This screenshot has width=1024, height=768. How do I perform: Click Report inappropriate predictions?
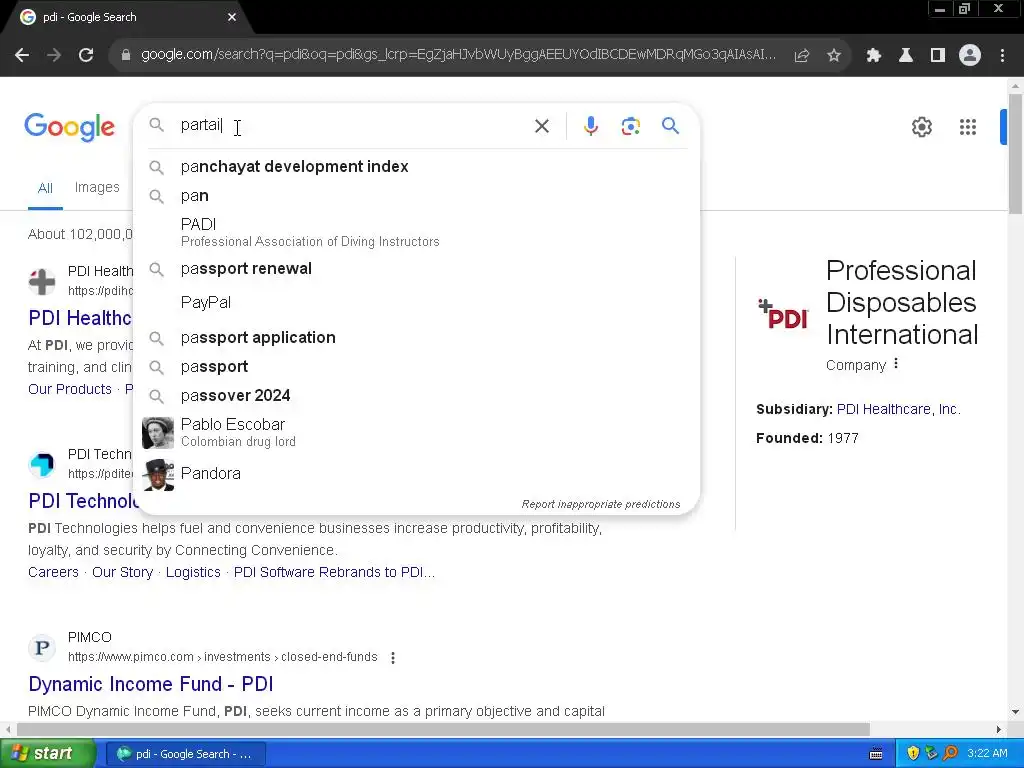tap(601, 504)
